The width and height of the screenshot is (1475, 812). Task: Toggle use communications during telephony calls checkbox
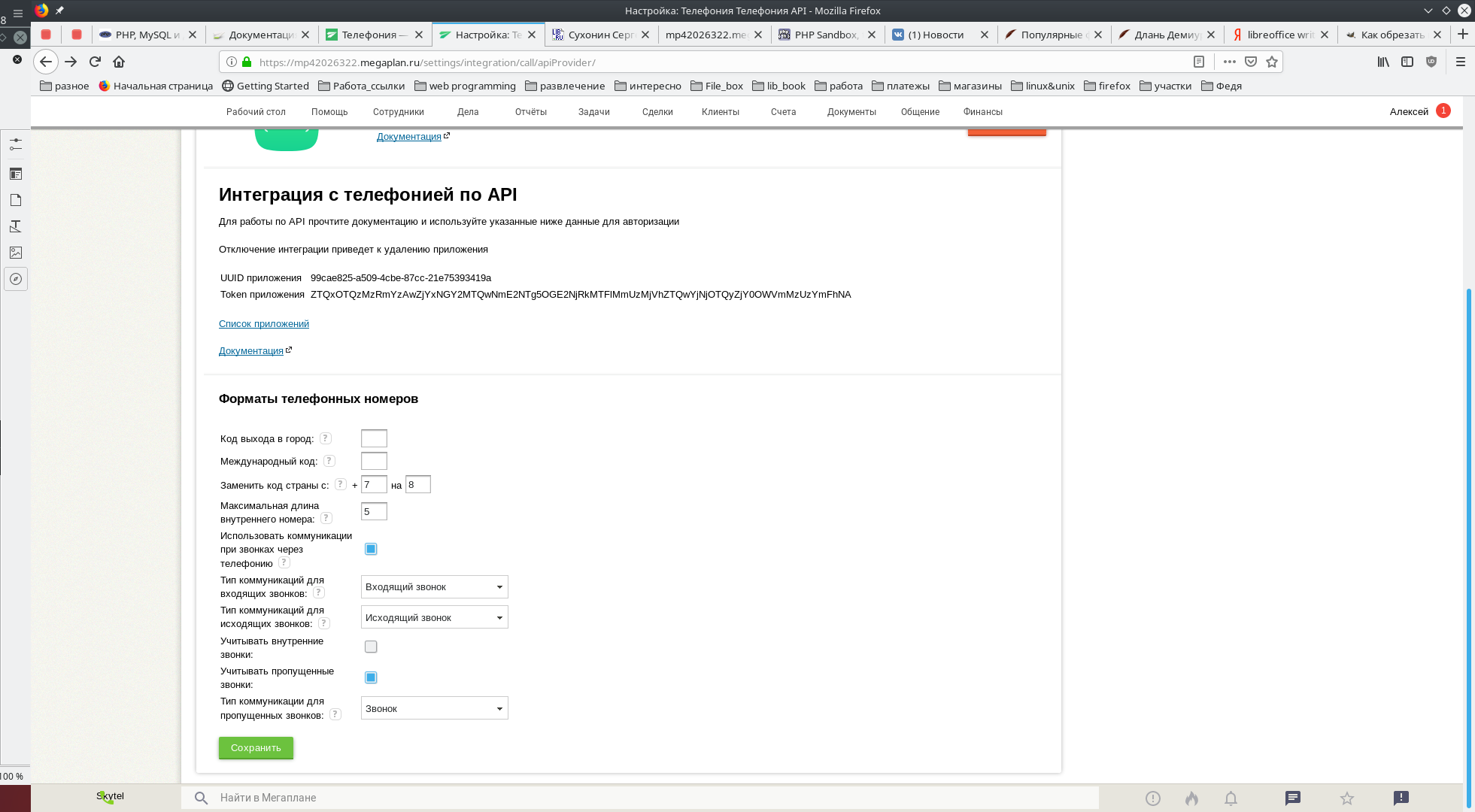pyautogui.click(x=371, y=549)
